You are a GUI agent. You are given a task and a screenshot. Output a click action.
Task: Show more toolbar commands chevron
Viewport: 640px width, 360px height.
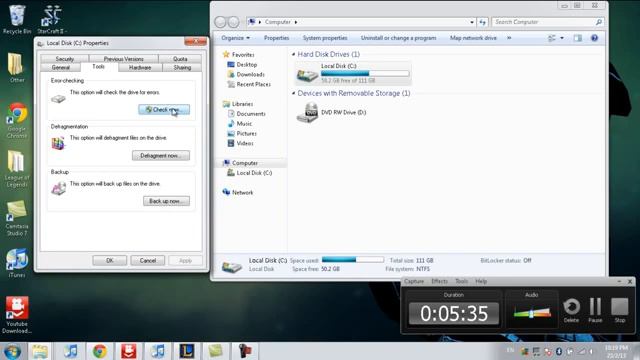tap(509, 38)
